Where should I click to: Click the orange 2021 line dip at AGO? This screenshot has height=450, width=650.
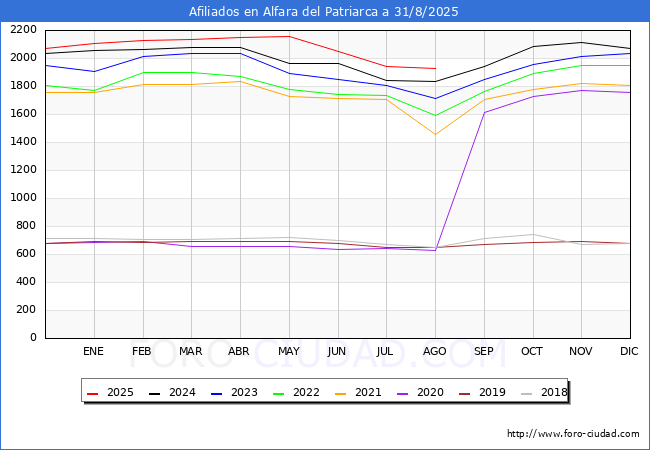pyautogui.click(x=434, y=134)
